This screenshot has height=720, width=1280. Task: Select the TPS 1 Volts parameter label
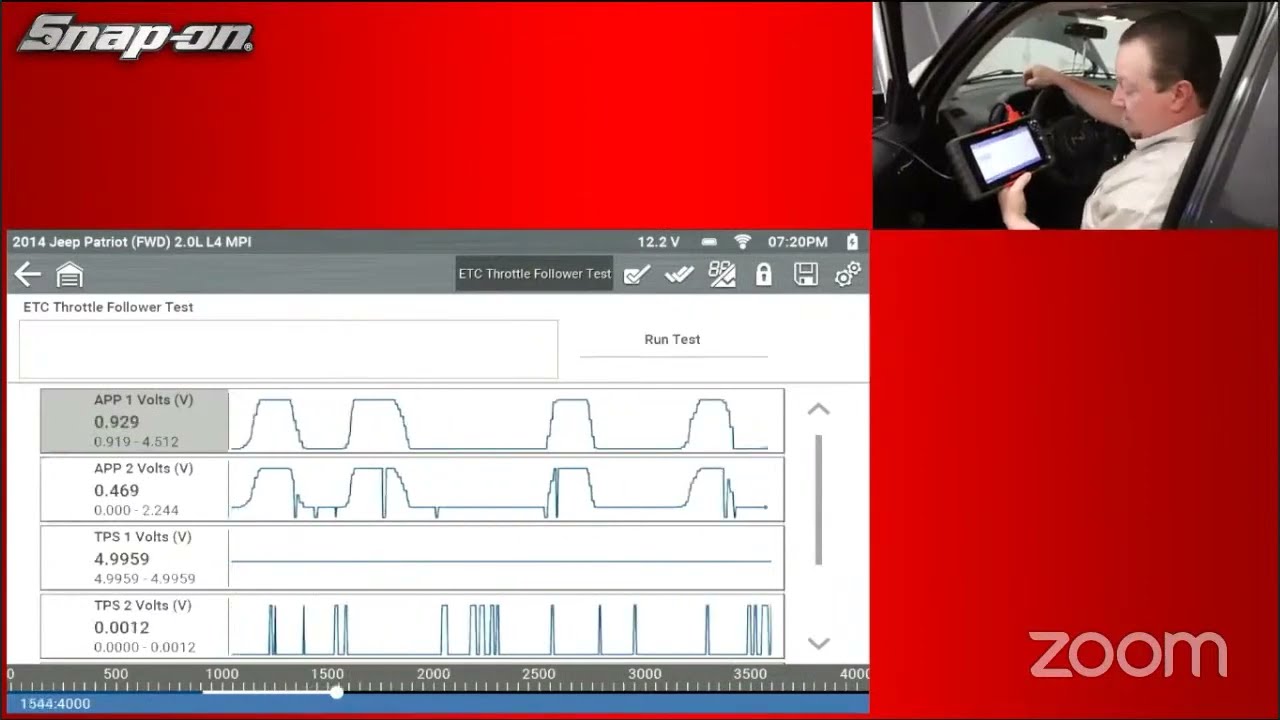[x=143, y=537]
